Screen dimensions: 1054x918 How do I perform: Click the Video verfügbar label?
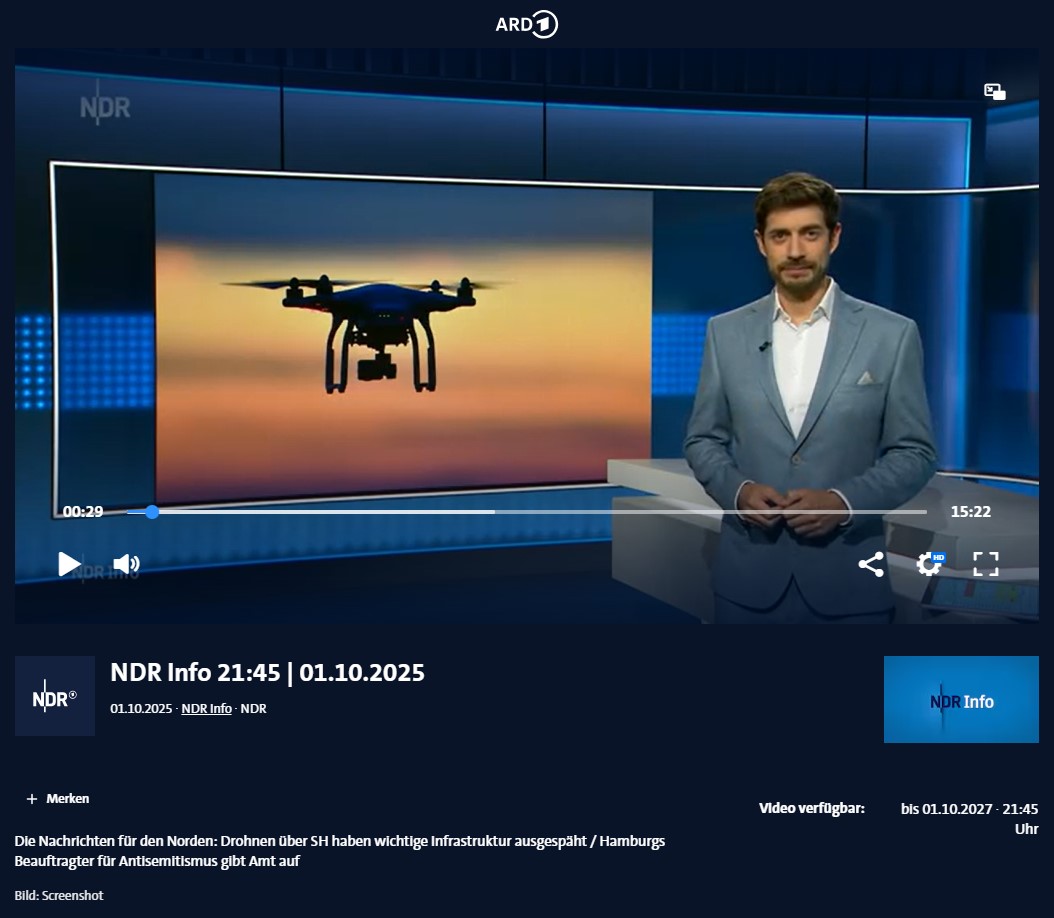tap(812, 808)
